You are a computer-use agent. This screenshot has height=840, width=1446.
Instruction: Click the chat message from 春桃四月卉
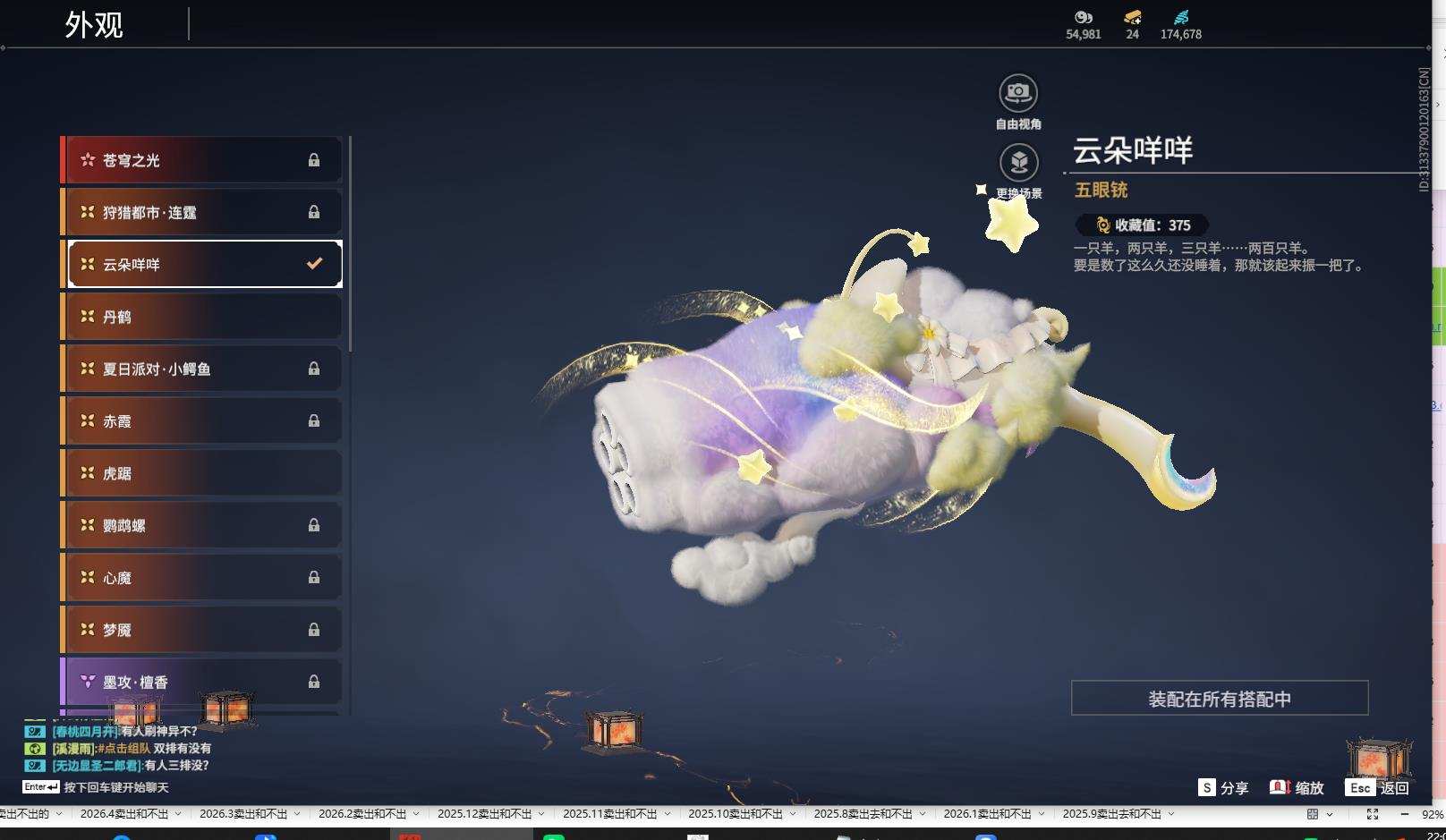[124, 731]
